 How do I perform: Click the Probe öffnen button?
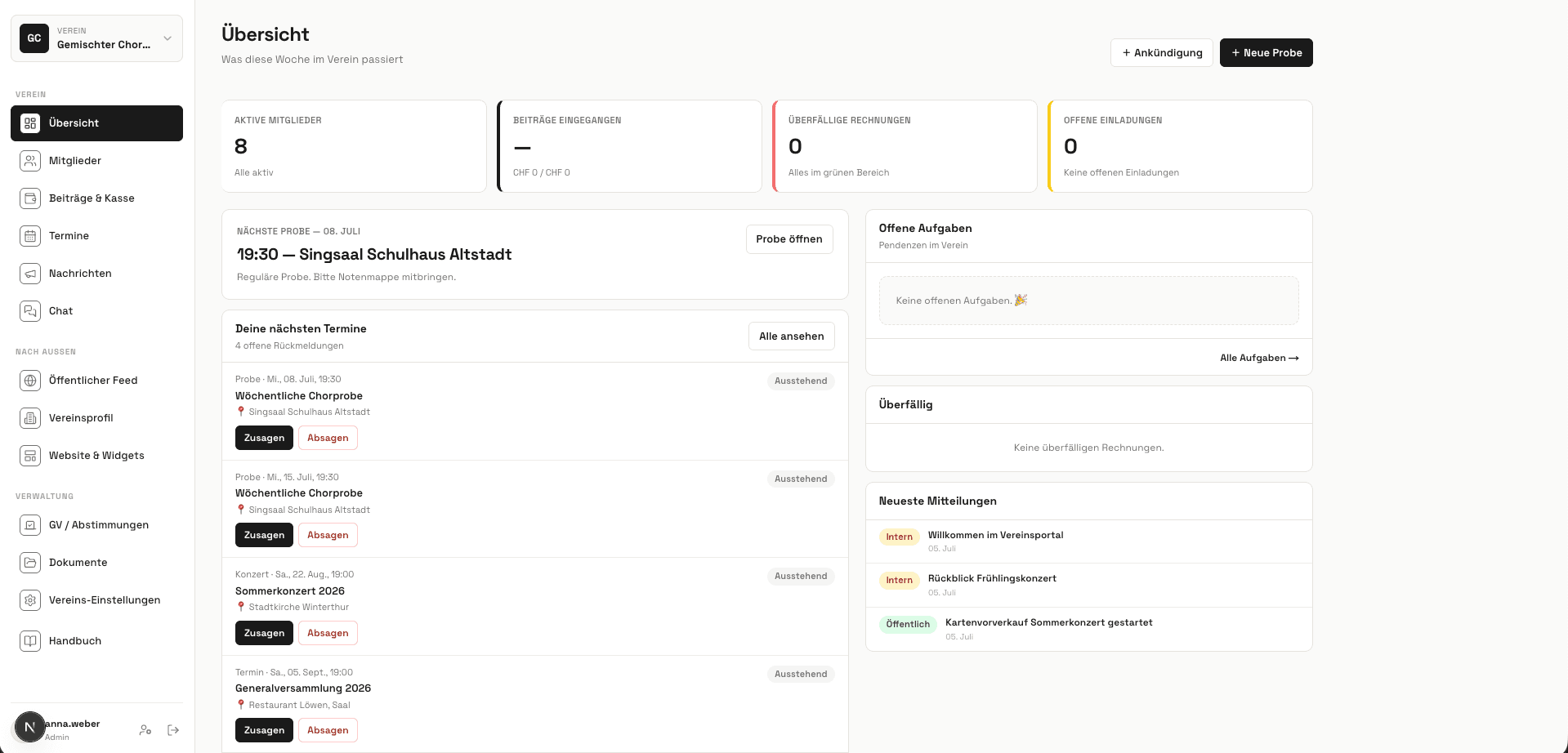coord(789,239)
